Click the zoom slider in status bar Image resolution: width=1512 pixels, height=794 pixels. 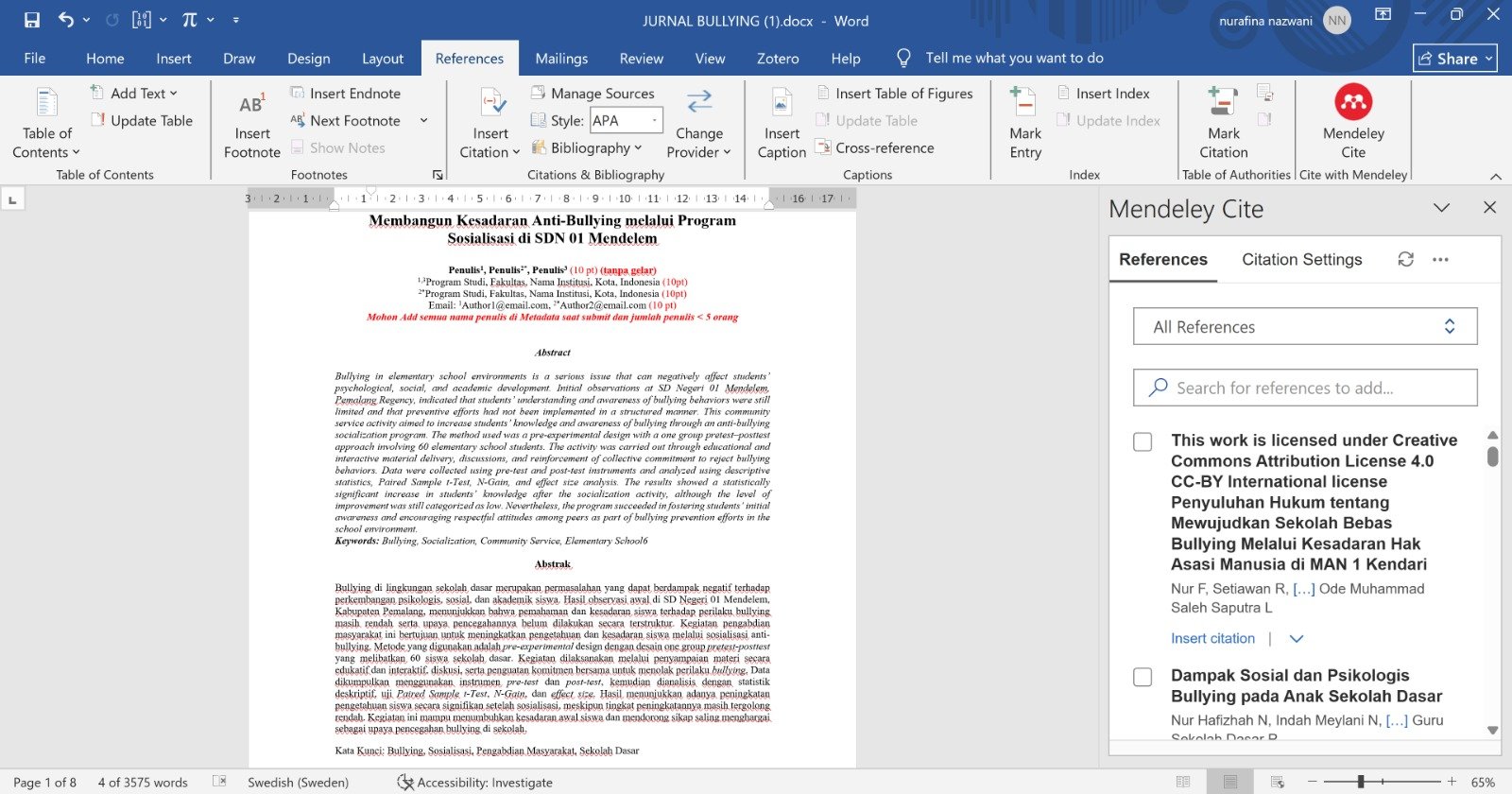coord(1361,782)
